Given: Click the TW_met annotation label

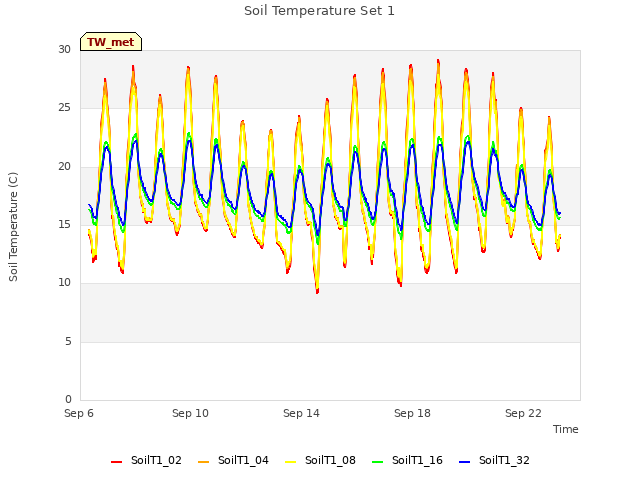Looking at the screenshot, I should point(111,42).
